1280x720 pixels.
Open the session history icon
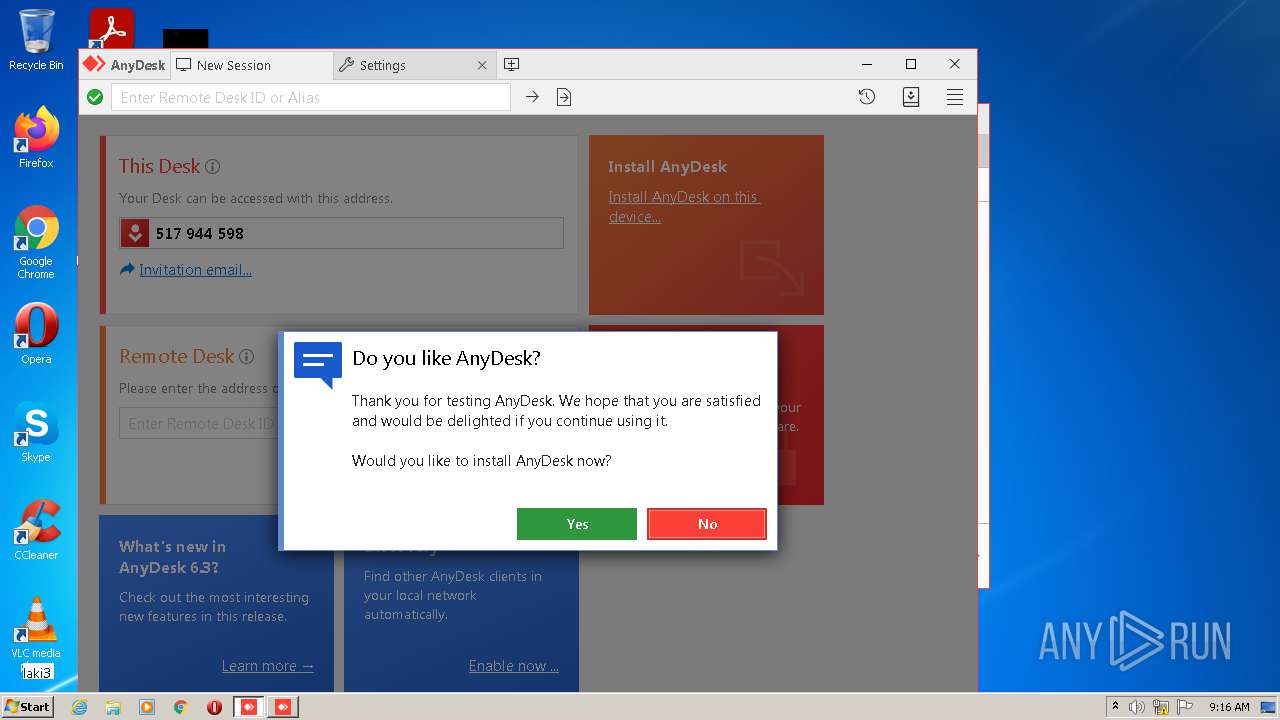(867, 97)
